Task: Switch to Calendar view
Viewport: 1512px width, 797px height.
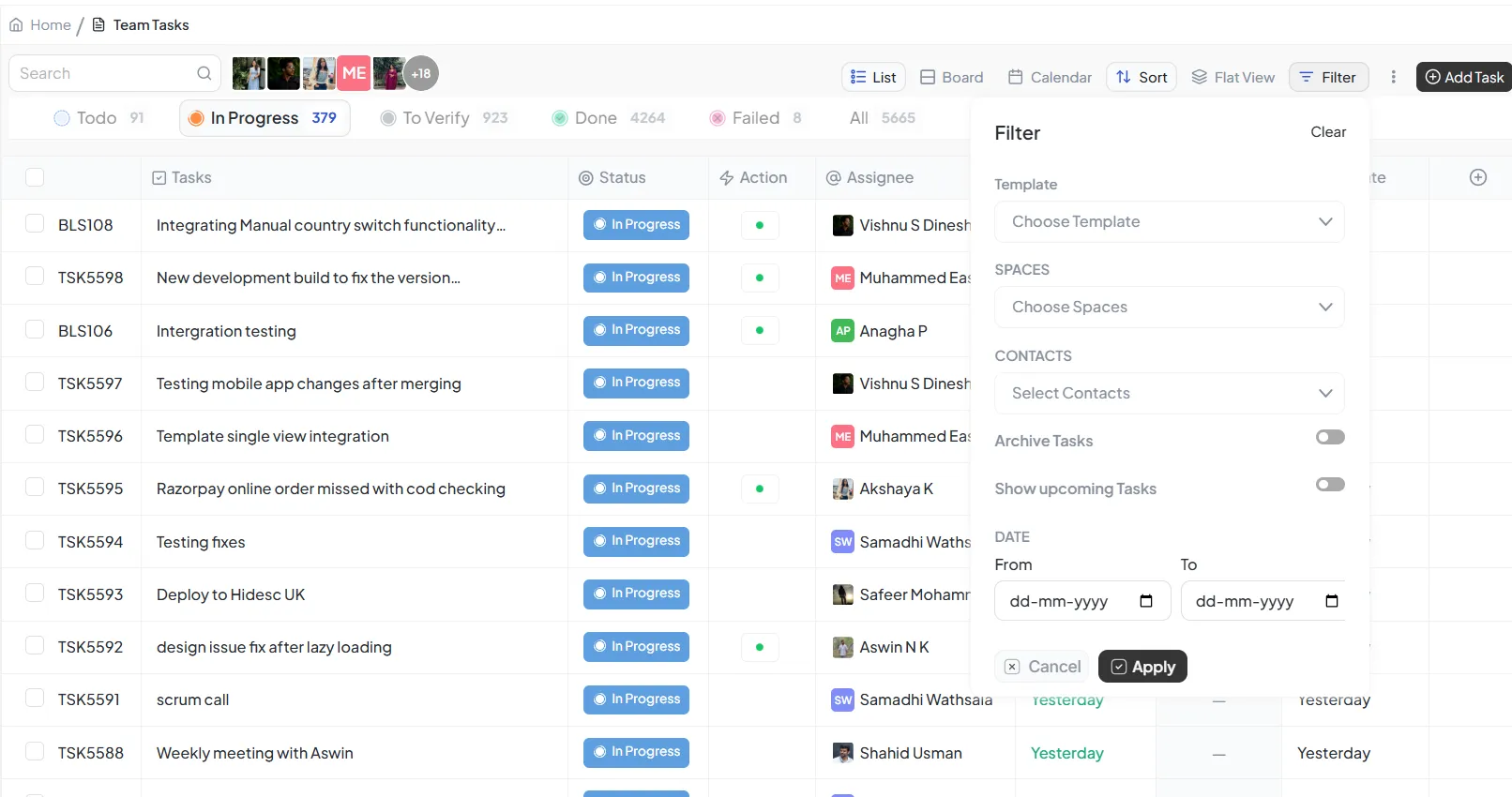Action: [x=1050, y=77]
